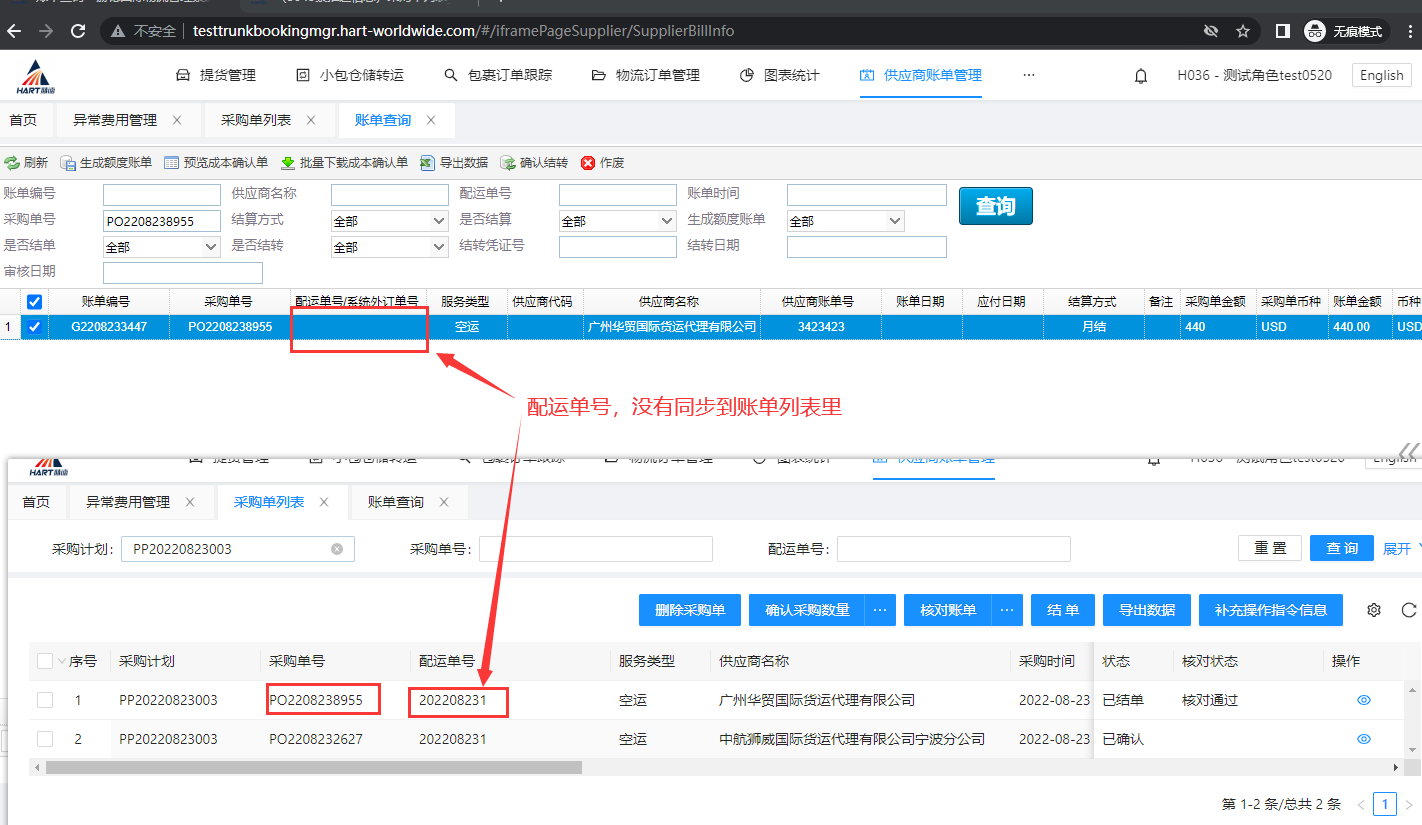Viewport: 1422px width, 825px height.
Task: Expand the 是否结单 dropdown
Action: [x=161, y=247]
